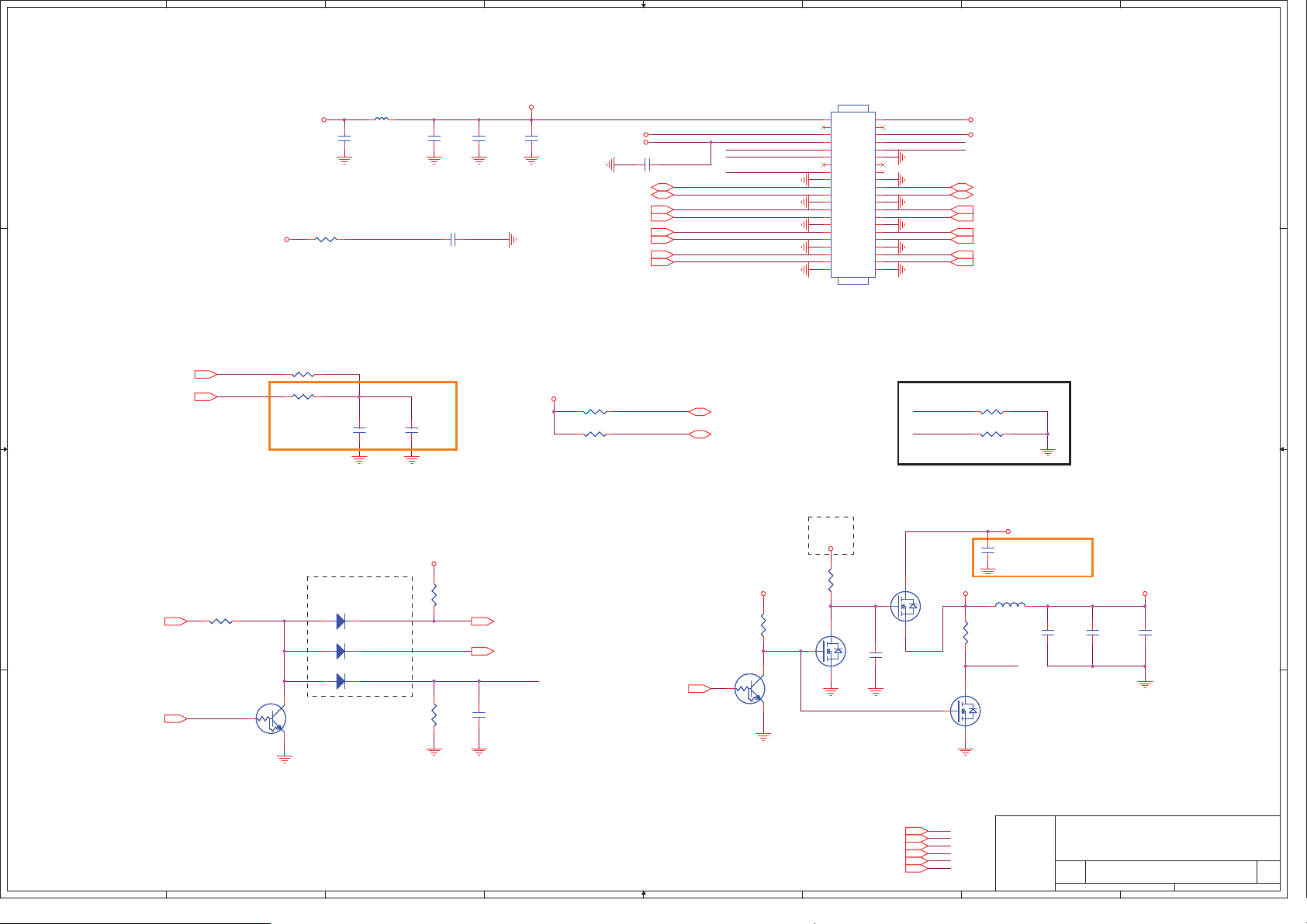Select the horizontal capacitor left of the connector block

pyautogui.click(x=647, y=164)
